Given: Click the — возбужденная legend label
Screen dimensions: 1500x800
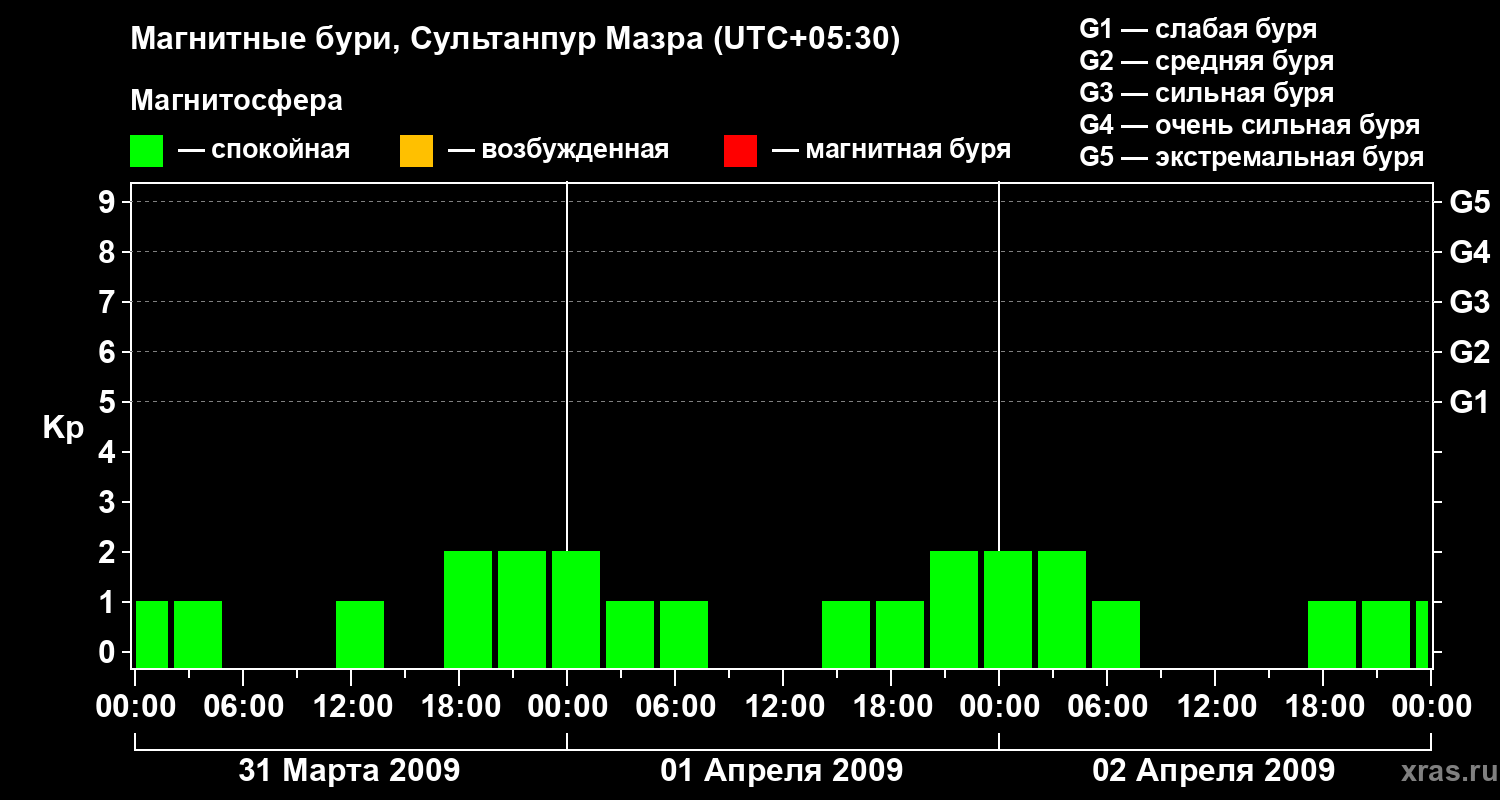Looking at the screenshot, I should coord(558,151).
